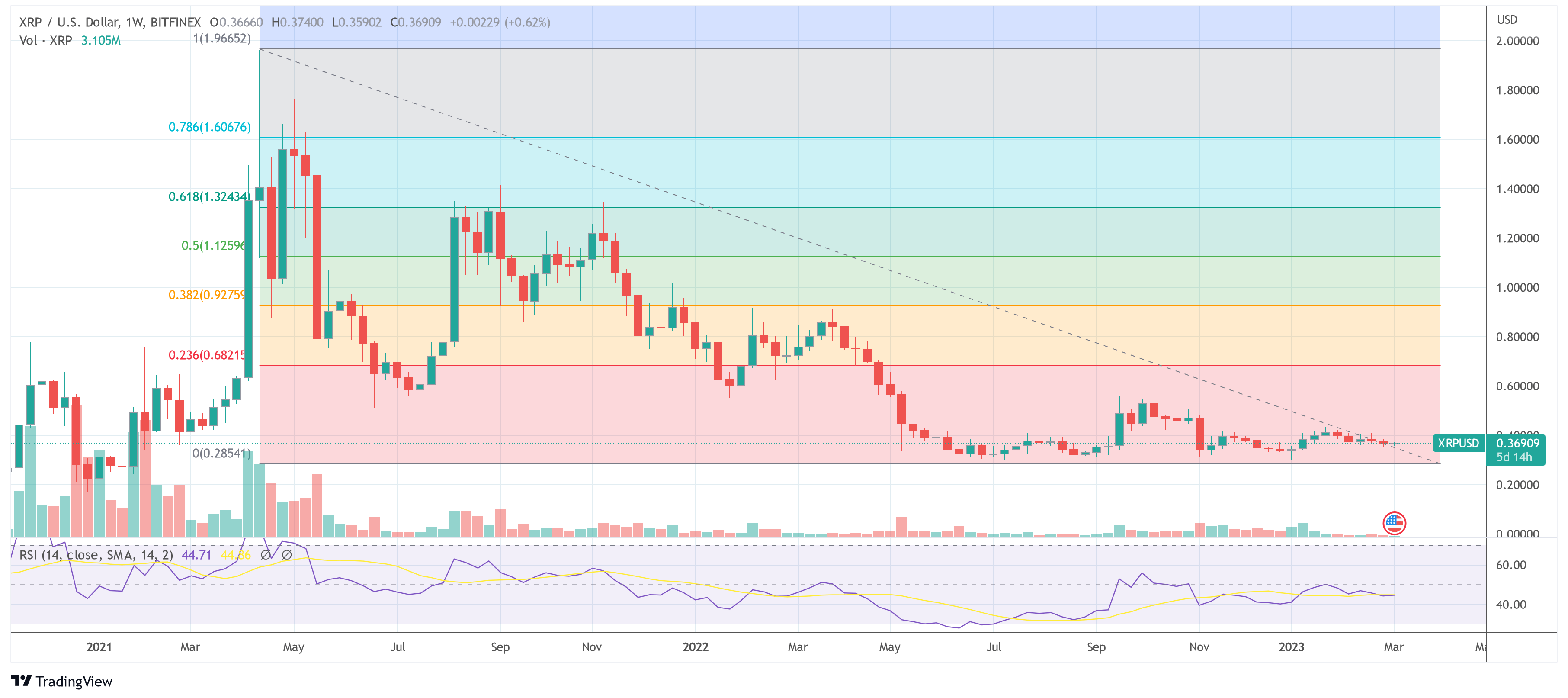Image resolution: width=1568 pixels, height=698 pixels.
Task: Click the first ∅ symbol in the RSI legend
Action: [x=266, y=555]
